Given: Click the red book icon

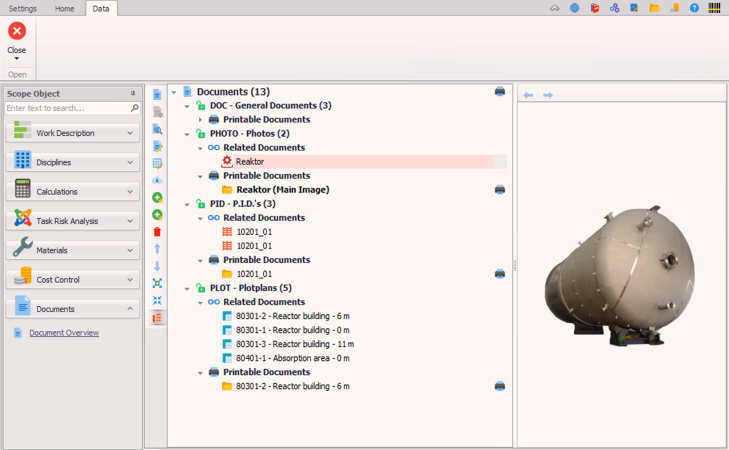Looking at the screenshot, I should tap(595, 8).
